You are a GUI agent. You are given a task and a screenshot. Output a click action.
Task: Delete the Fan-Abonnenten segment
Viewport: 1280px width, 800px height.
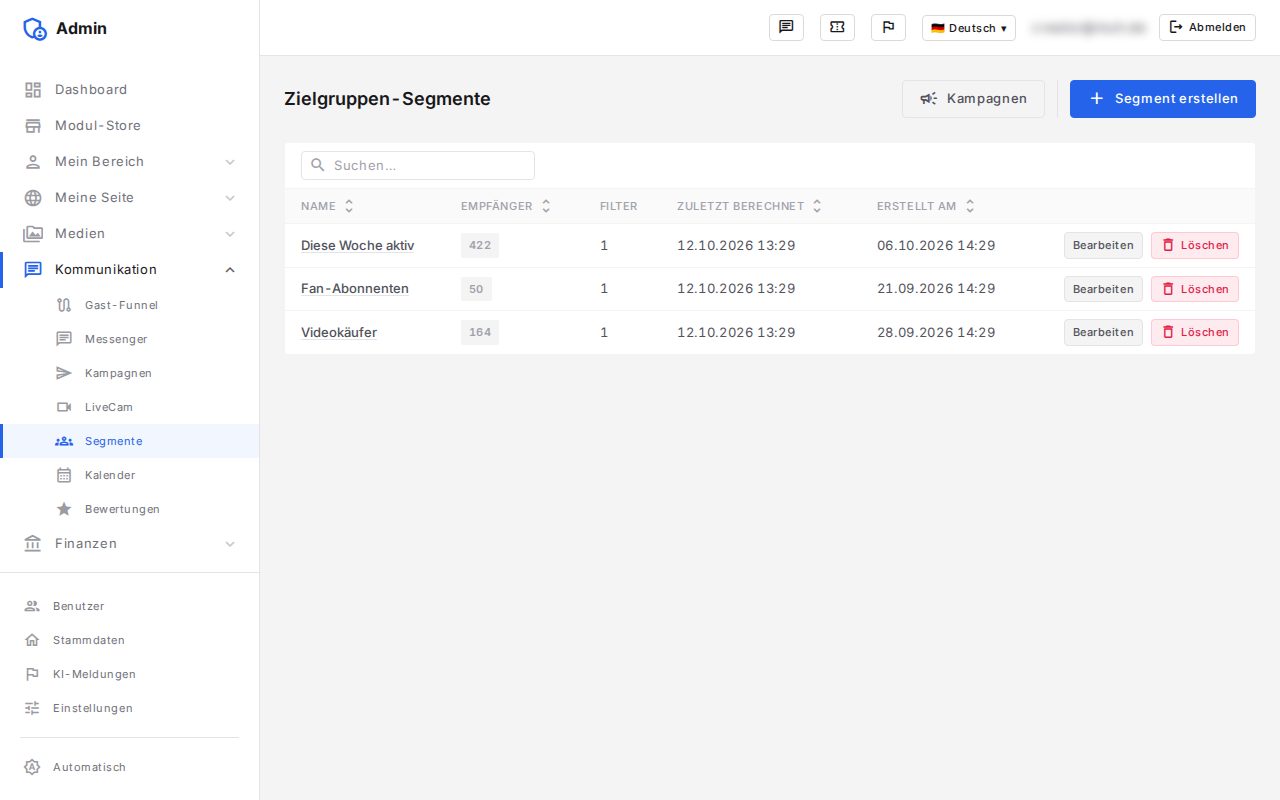pos(1195,289)
